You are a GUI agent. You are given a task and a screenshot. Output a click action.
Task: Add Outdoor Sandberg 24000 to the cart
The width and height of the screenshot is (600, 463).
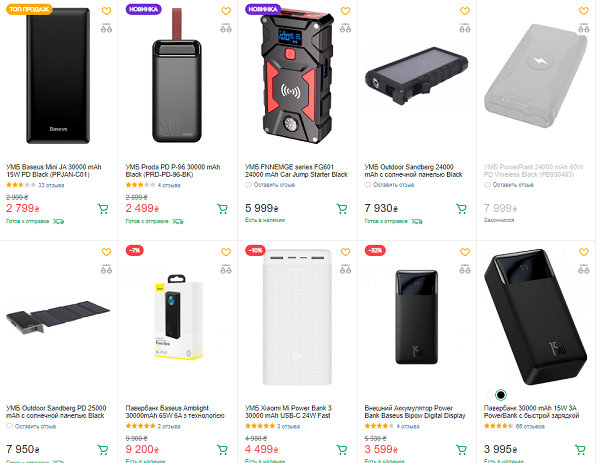(462, 209)
